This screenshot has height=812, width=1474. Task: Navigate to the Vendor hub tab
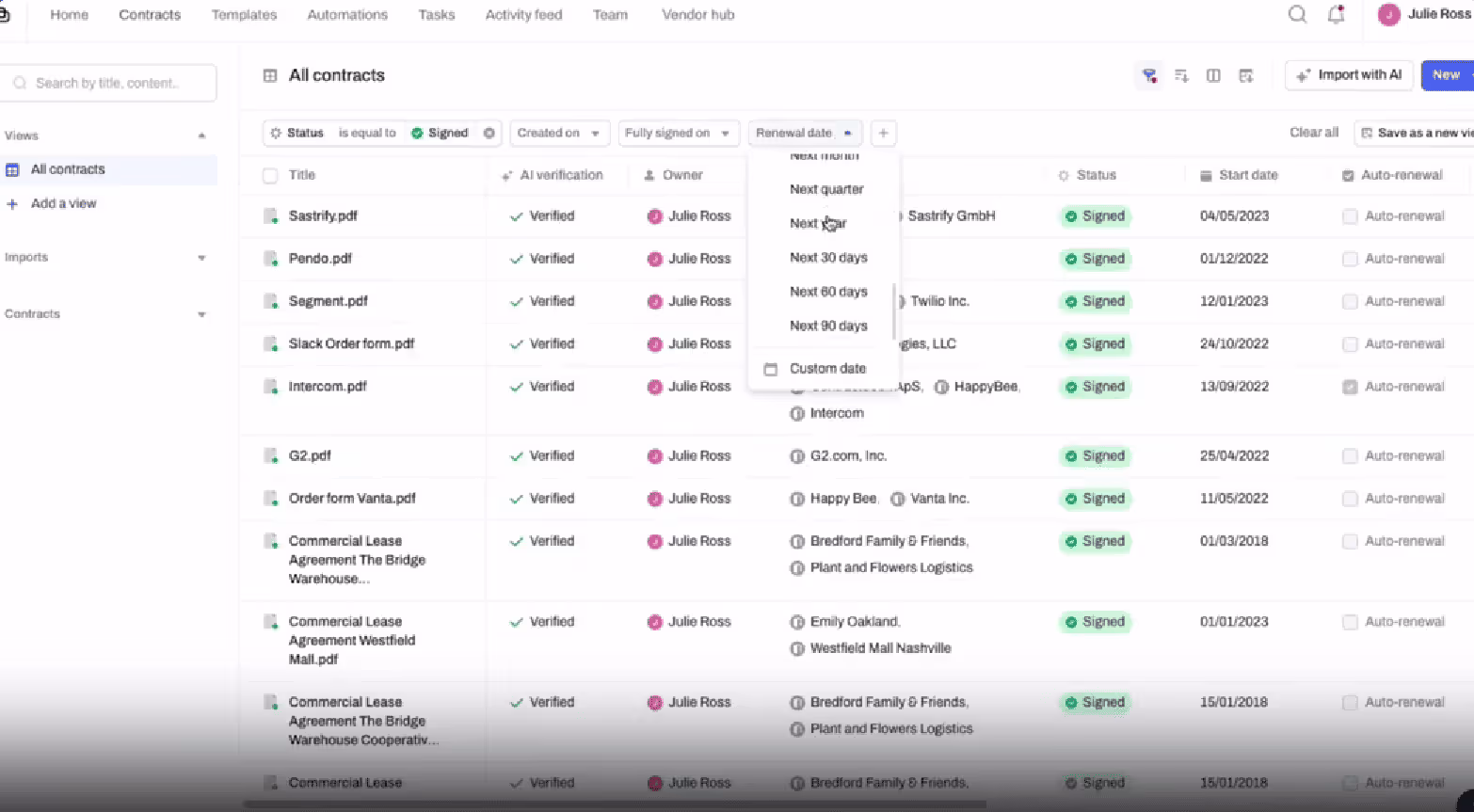click(697, 14)
